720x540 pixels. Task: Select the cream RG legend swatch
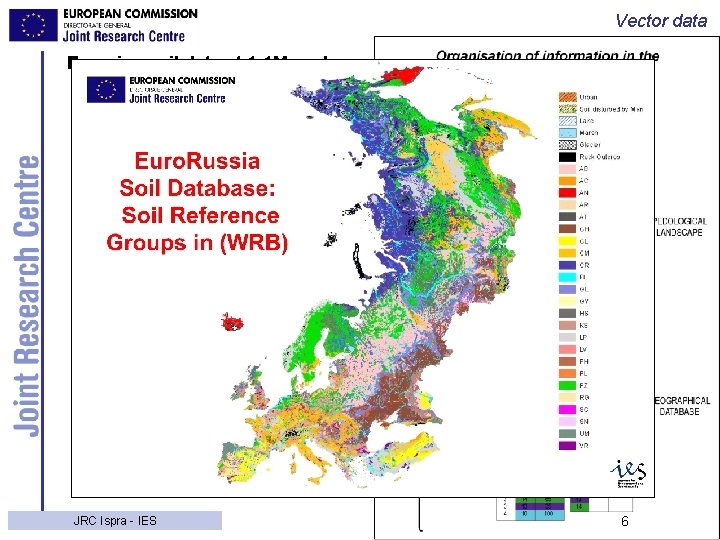tap(568, 397)
